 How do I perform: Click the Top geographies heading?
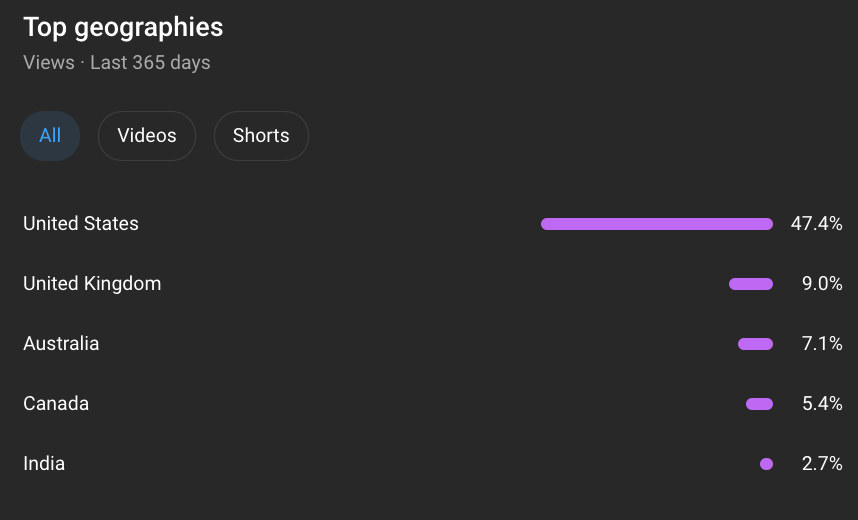pyautogui.click(x=123, y=28)
